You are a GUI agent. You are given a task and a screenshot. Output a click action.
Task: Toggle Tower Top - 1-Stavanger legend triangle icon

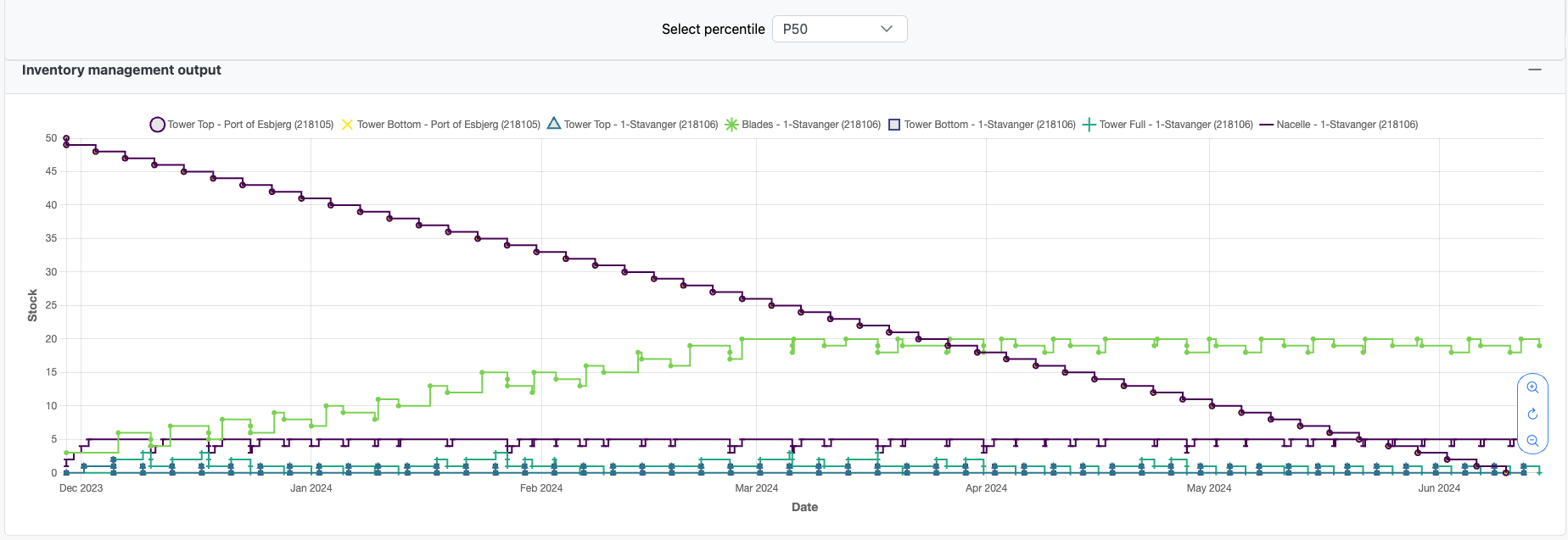coord(554,124)
